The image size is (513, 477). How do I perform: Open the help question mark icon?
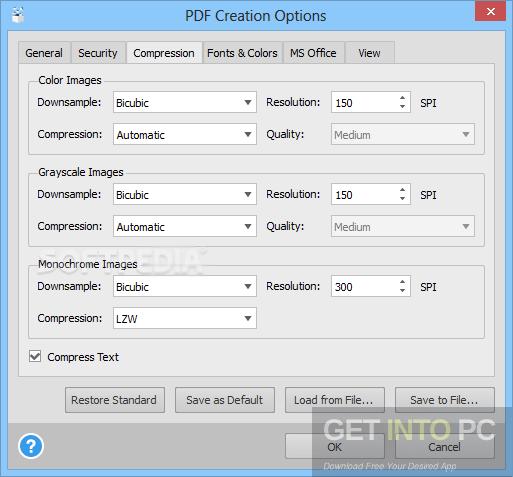tap(31, 446)
